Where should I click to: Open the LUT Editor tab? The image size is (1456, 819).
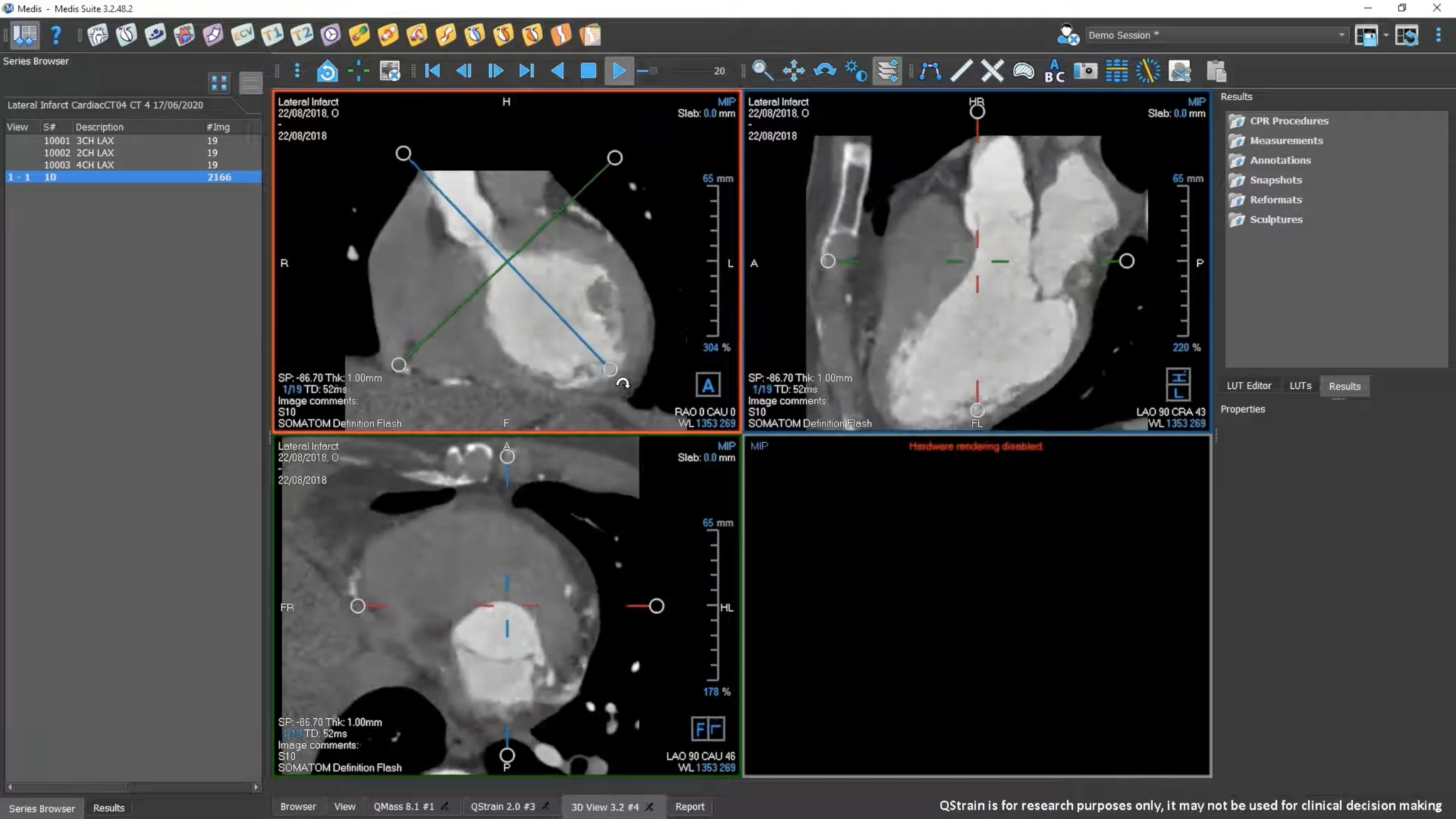[x=1248, y=385]
